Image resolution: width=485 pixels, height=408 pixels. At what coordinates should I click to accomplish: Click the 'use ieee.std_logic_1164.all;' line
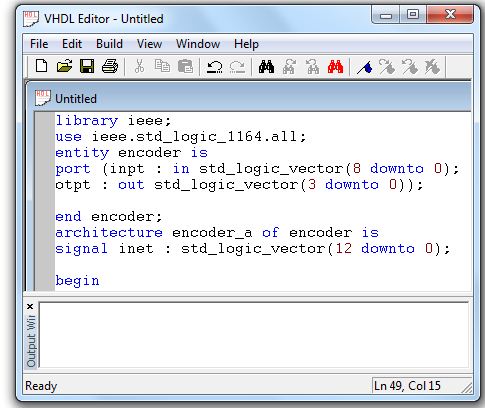(180, 137)
